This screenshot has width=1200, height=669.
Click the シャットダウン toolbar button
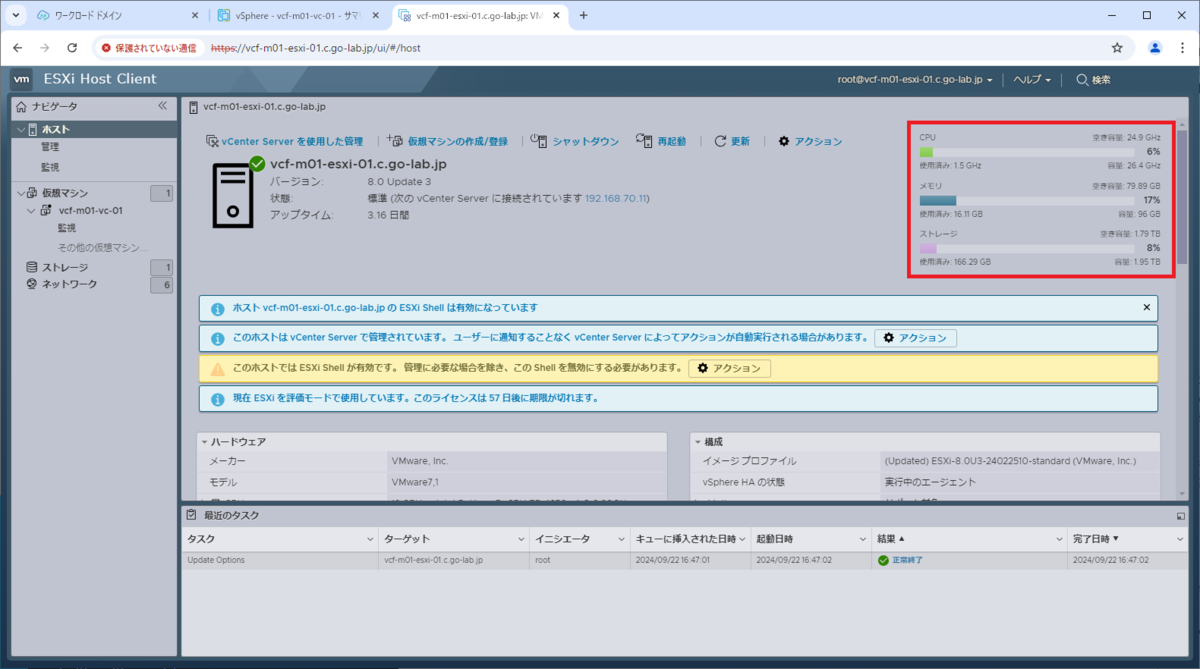pyautogui.click(x=575, y=142)
